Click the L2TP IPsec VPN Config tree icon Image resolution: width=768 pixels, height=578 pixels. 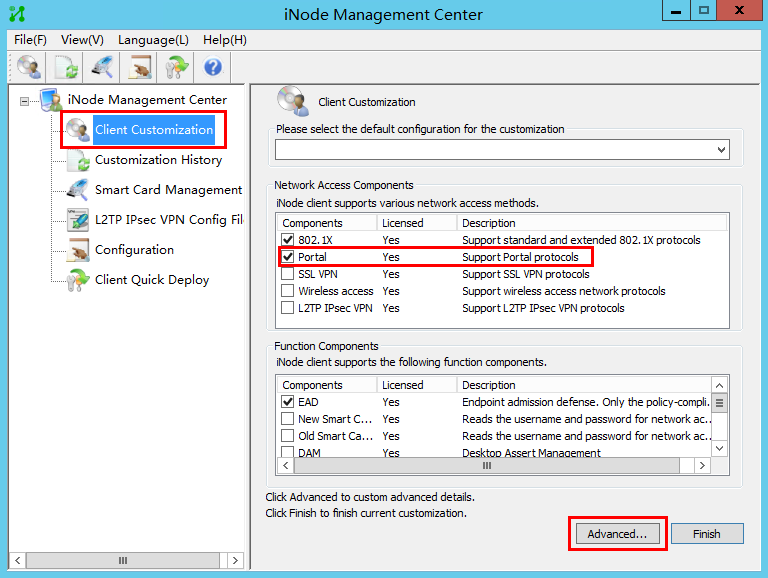tap(78, 219)
